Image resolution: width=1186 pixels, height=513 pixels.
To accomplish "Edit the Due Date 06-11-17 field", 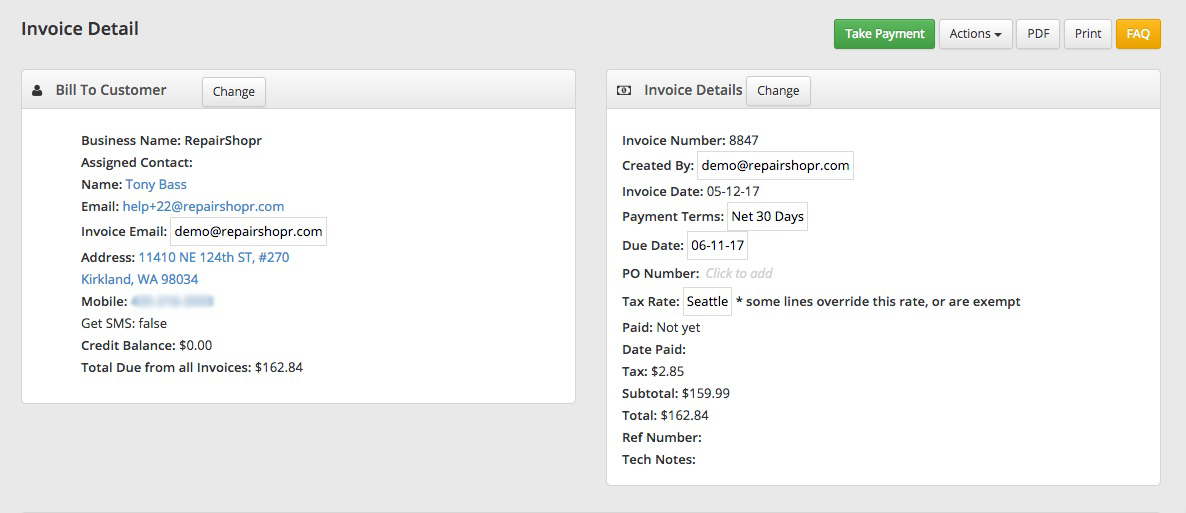I will [718, 246].
